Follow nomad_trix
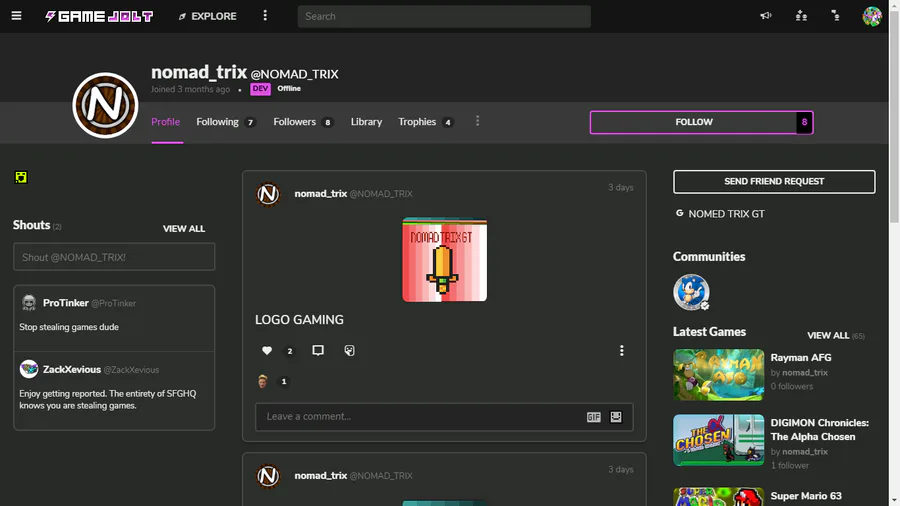 click(x=693, y=122)
